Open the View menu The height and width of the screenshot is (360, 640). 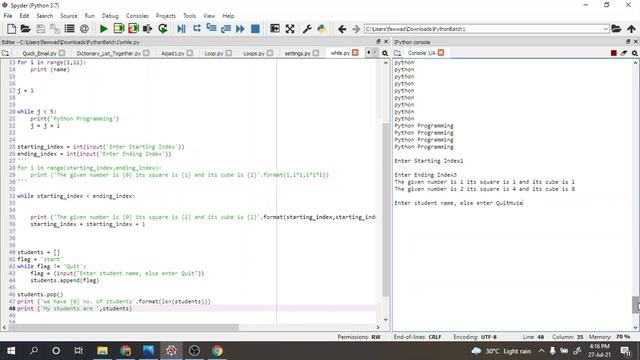[209, 16]
